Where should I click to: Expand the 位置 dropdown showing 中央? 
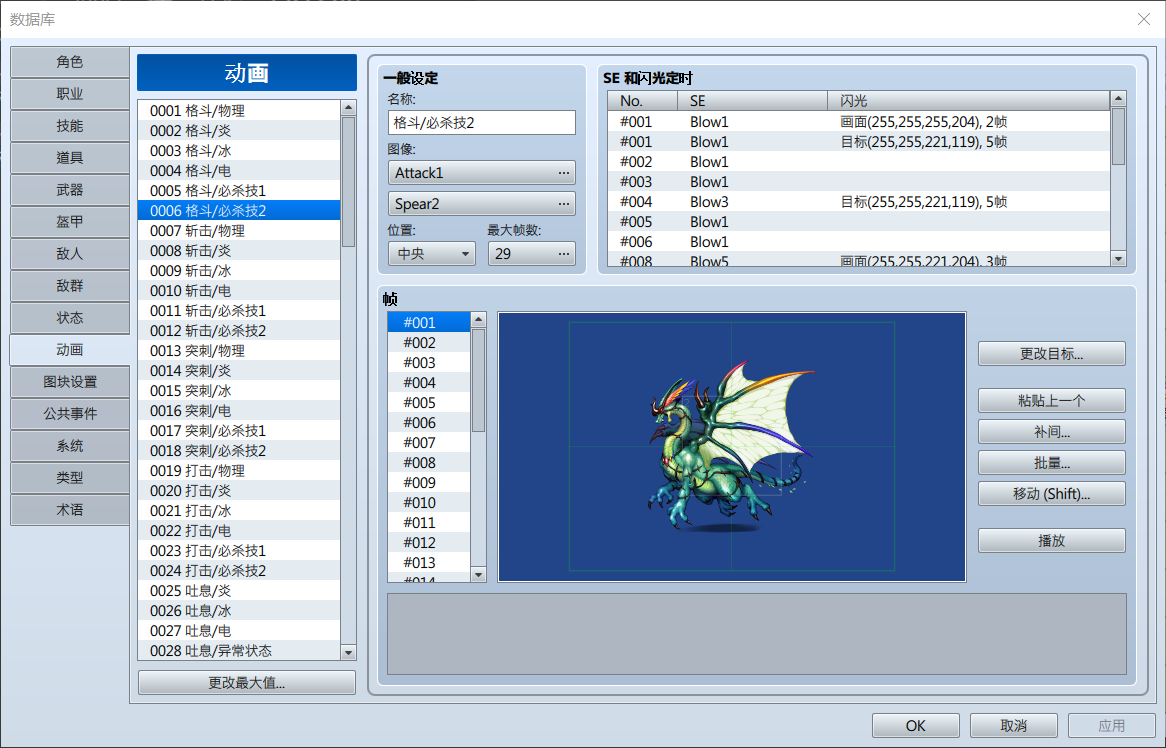click(x=431, y=254)
